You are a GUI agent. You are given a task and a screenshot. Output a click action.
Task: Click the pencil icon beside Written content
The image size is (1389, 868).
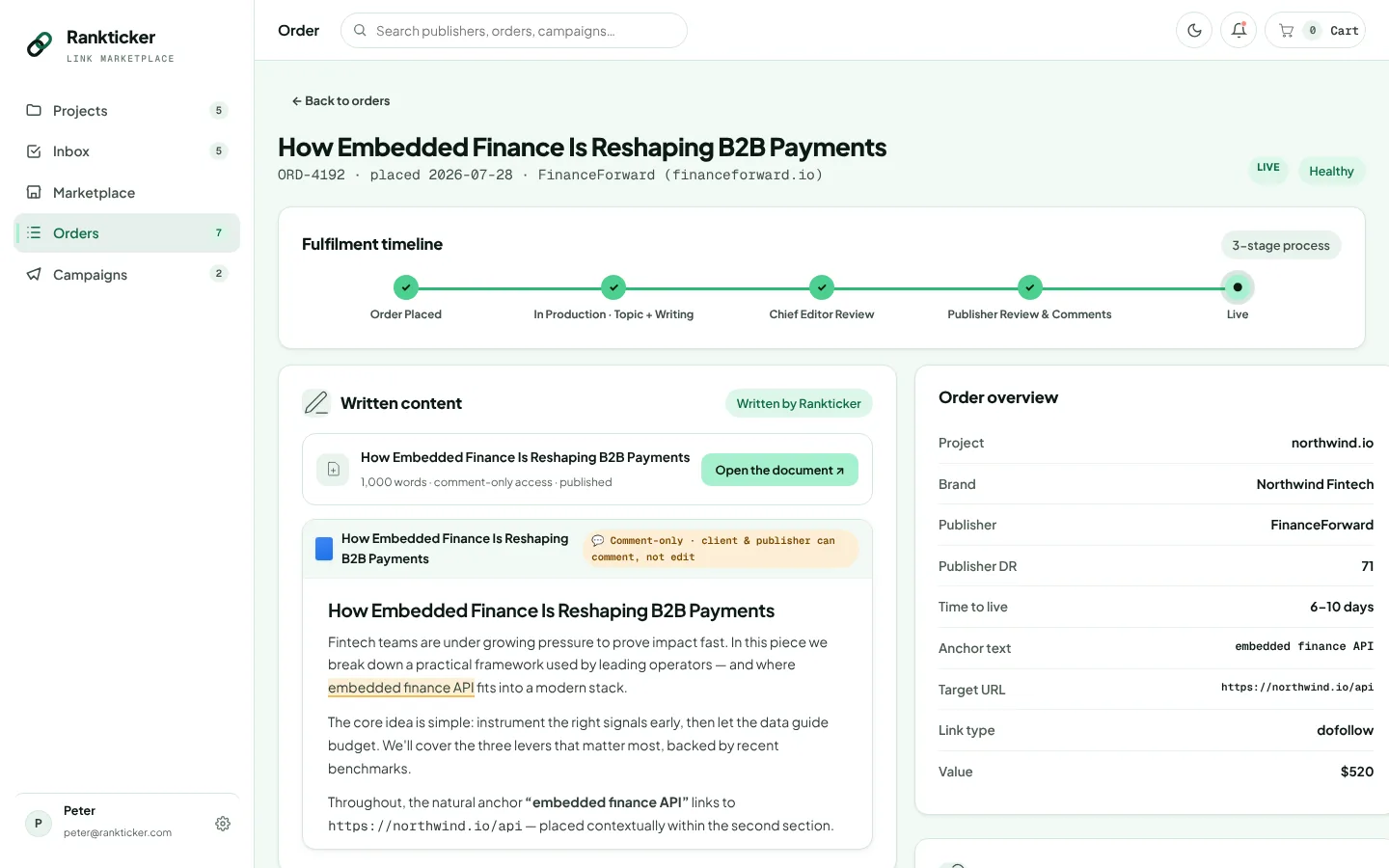coord(316,403)
